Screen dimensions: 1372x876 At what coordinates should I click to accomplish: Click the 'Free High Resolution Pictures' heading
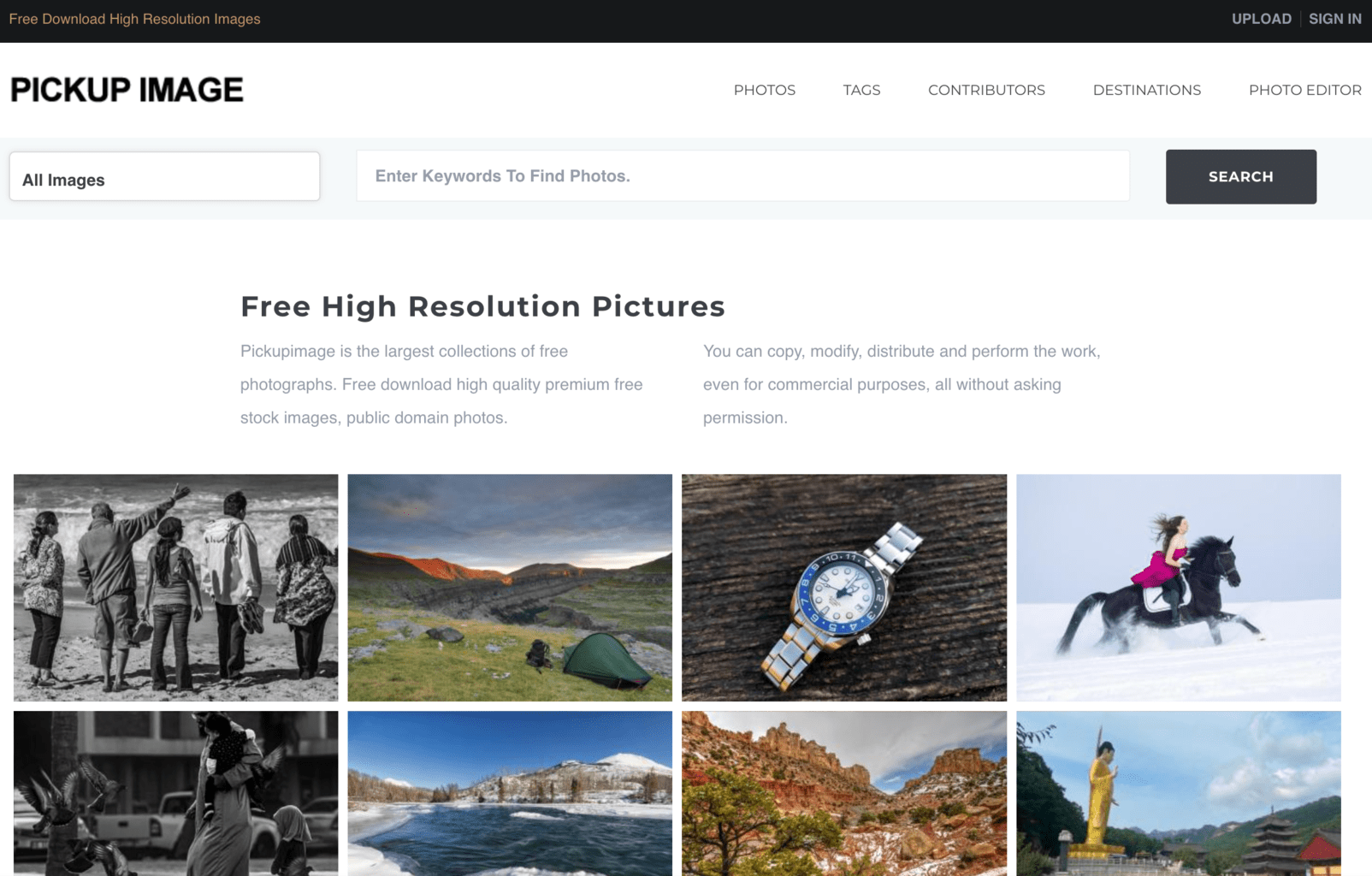click(x=482, y=306)
